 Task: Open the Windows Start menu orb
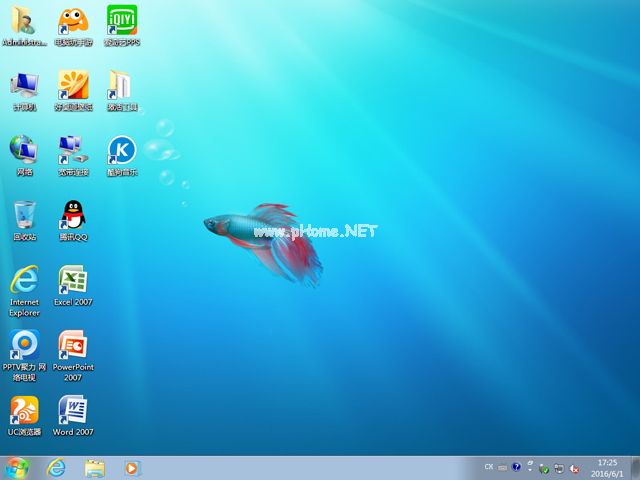pos(17,469)
